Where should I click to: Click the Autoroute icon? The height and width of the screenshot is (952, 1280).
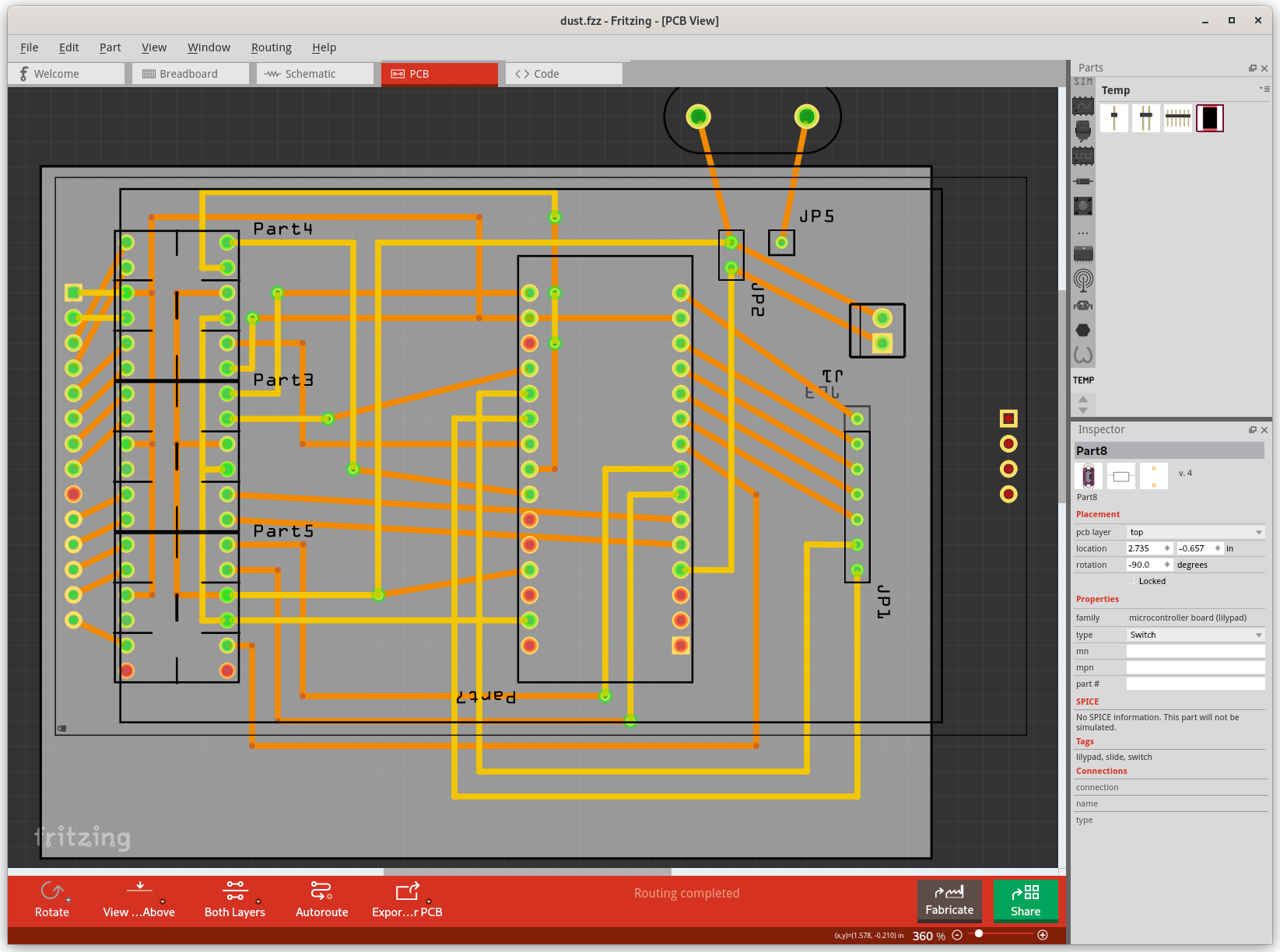[321, 891]
